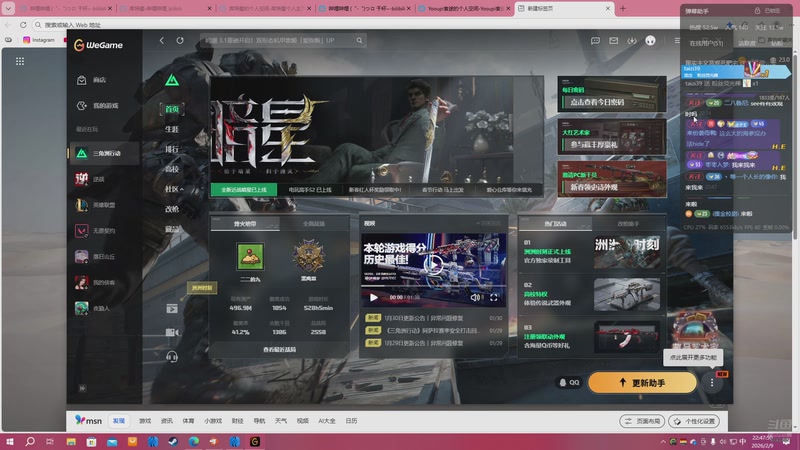Click 个性化设置 button on msn page

tap(694, 421)
